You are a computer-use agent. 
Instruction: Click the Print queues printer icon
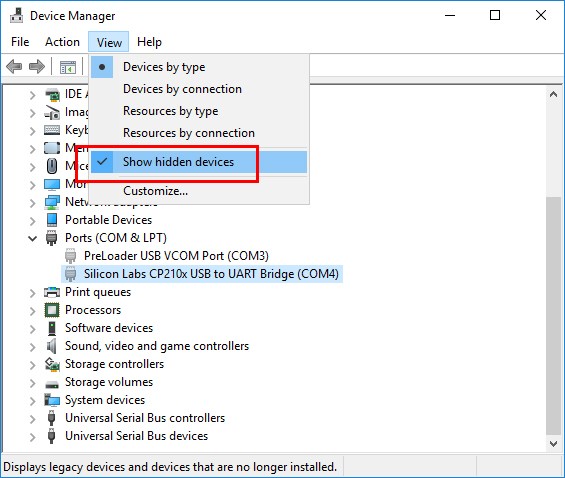tap(52, 292)
